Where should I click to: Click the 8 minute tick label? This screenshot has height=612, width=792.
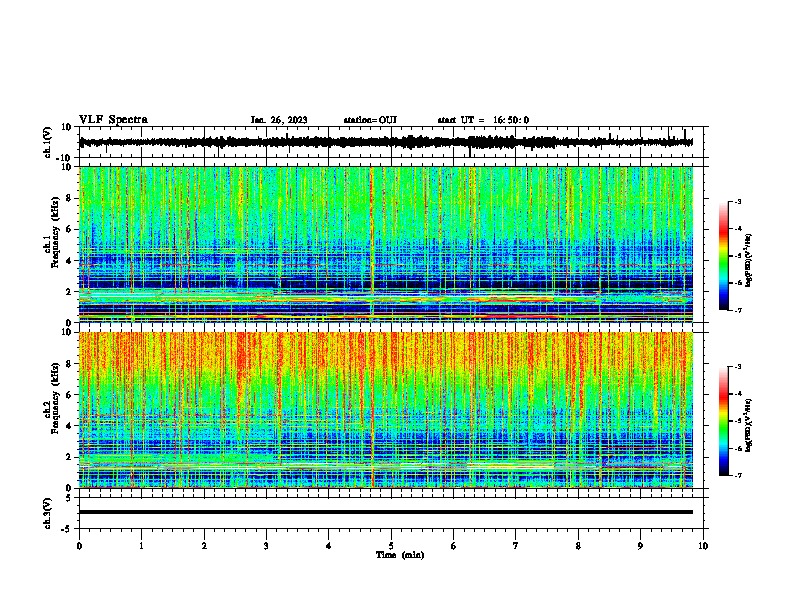(578, 546)
